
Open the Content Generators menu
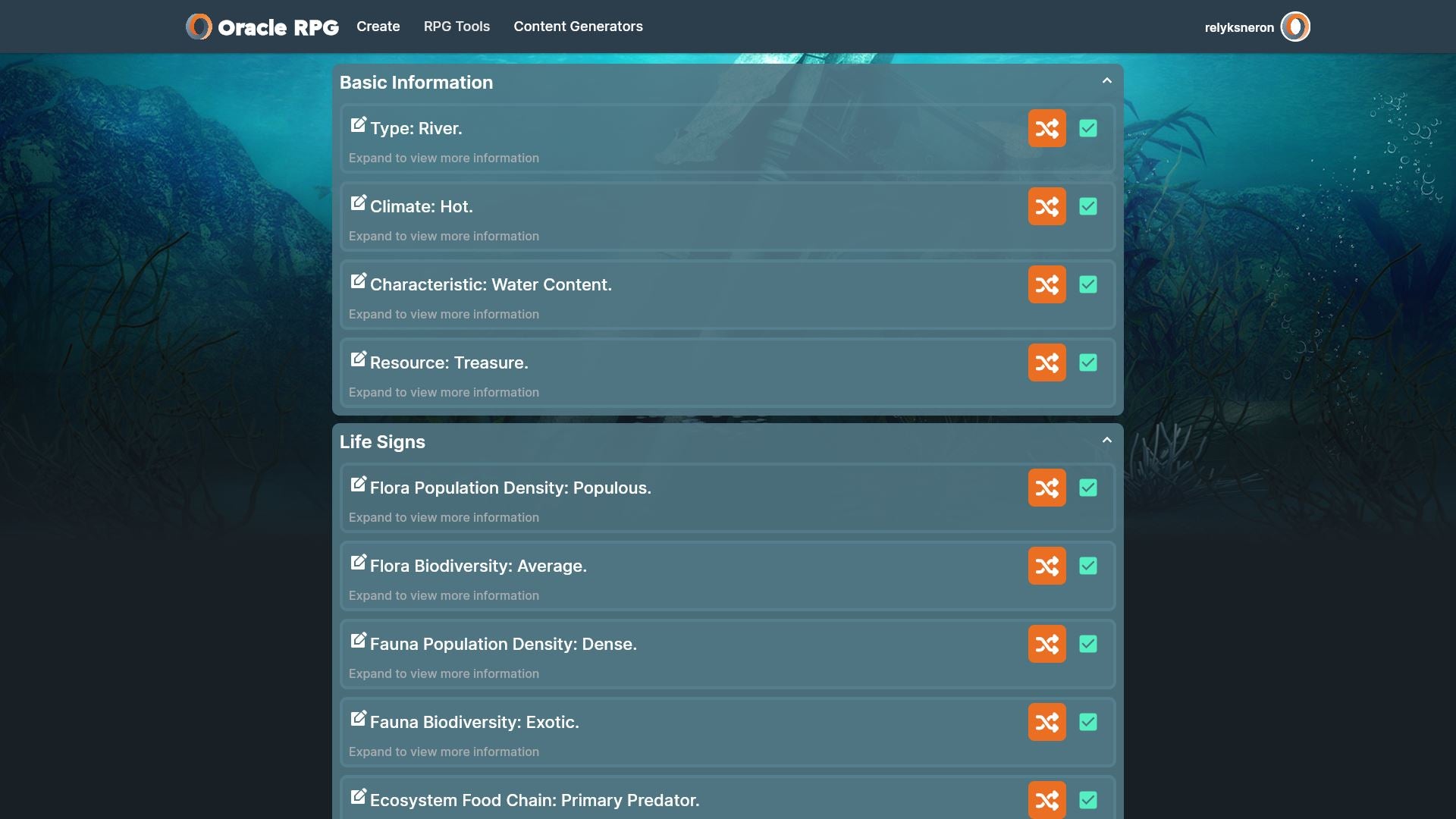click(578, 27)
